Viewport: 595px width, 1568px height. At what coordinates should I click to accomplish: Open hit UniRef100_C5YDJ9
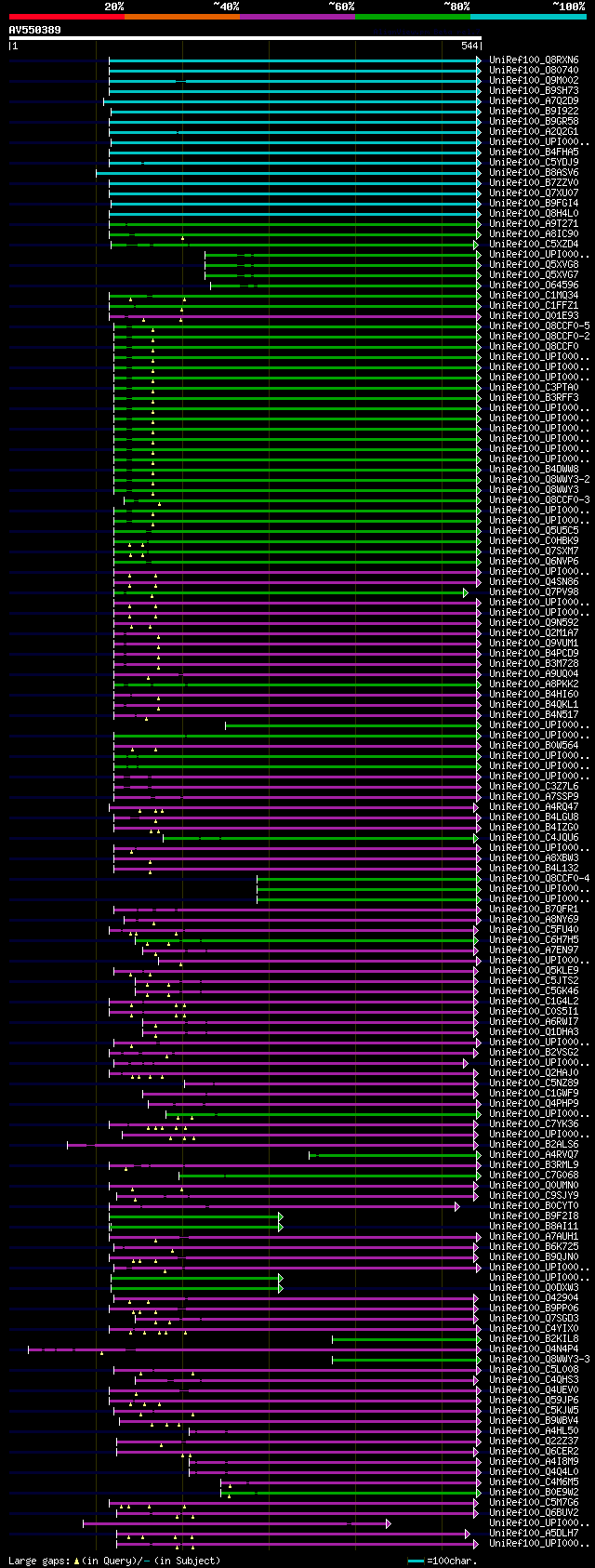pyautogui.click(x=534, y=162)
